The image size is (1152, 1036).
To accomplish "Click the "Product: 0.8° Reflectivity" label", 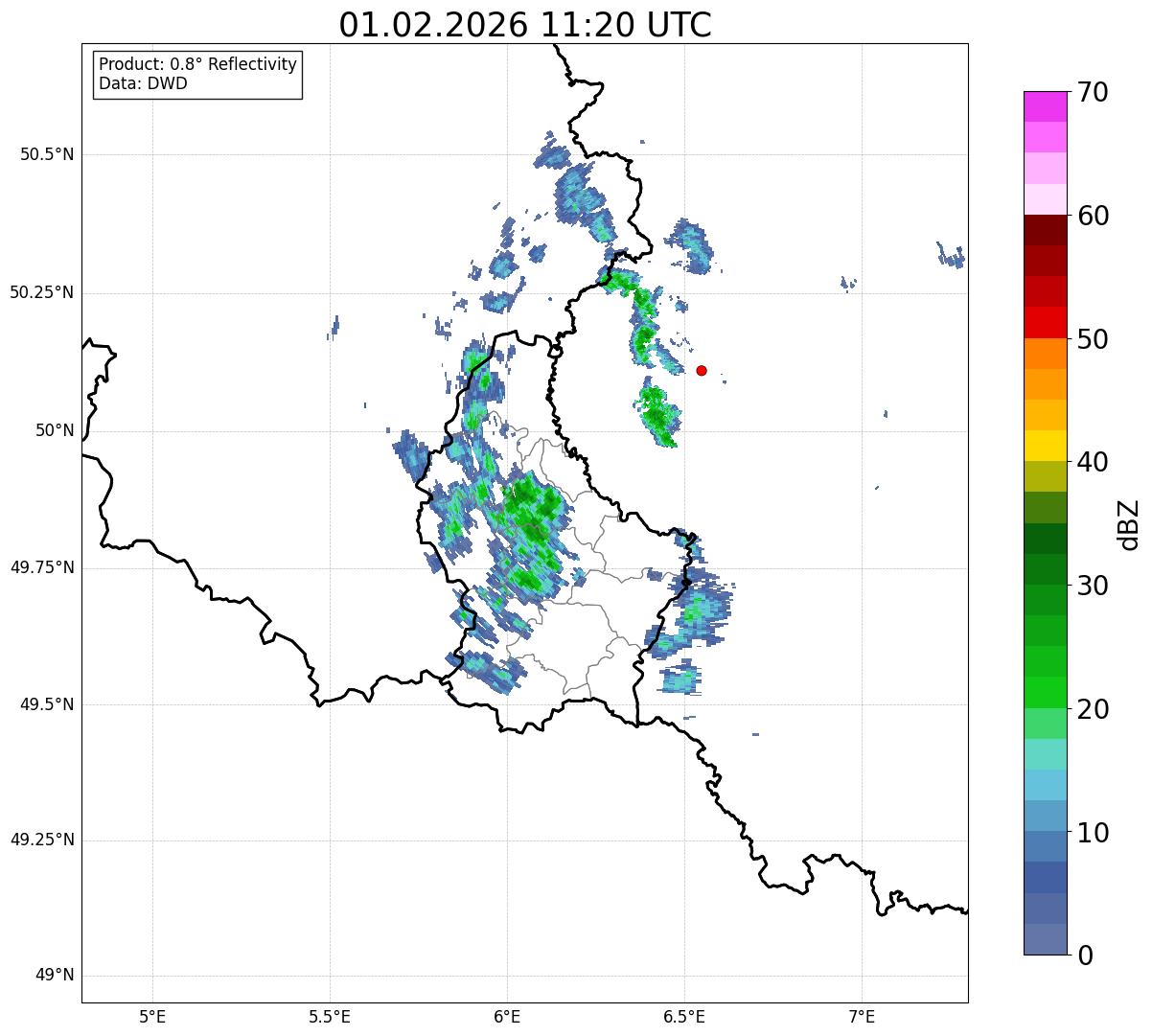I will click(198, 64).
